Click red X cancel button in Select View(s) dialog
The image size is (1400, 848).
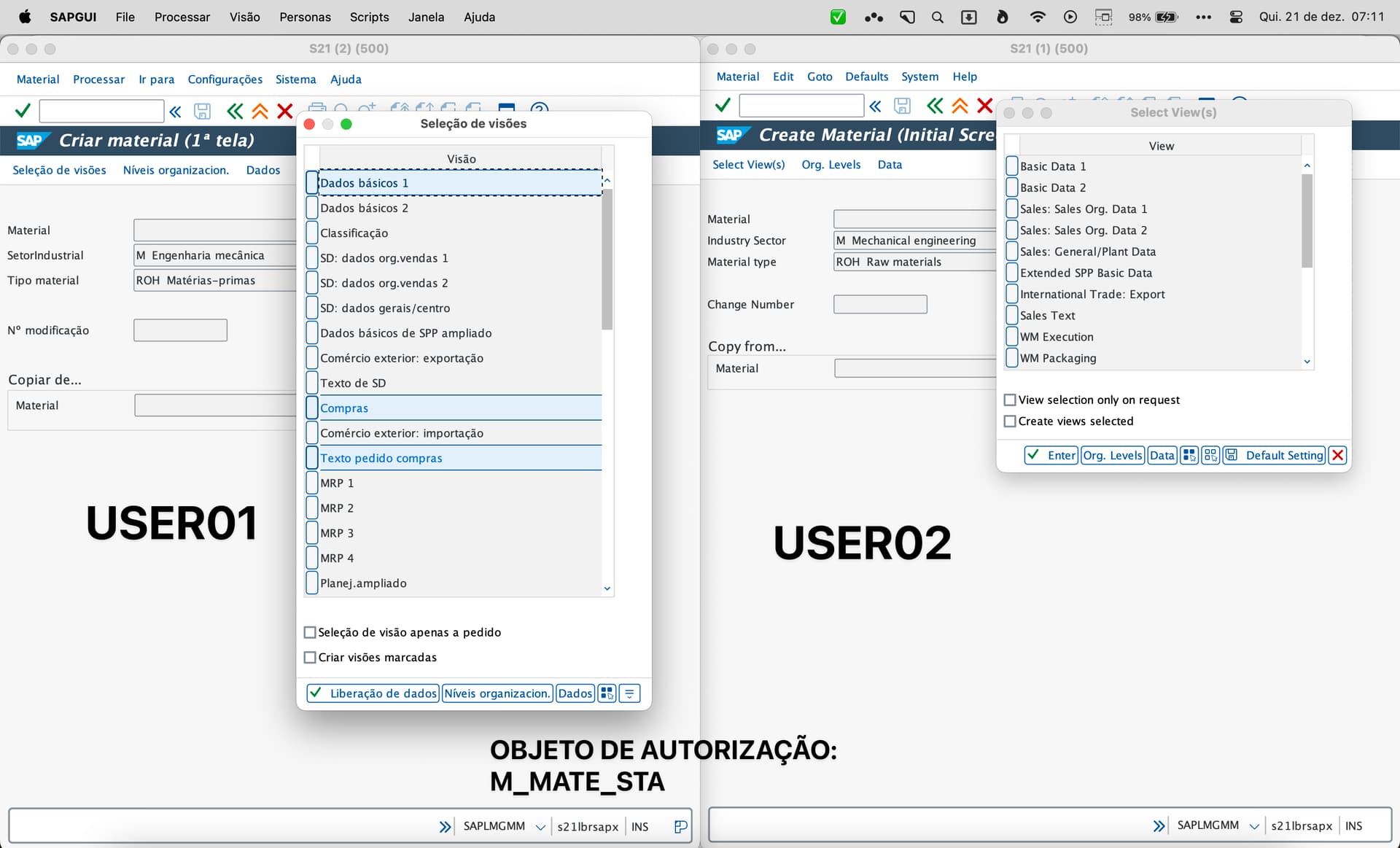[1337, 456]
